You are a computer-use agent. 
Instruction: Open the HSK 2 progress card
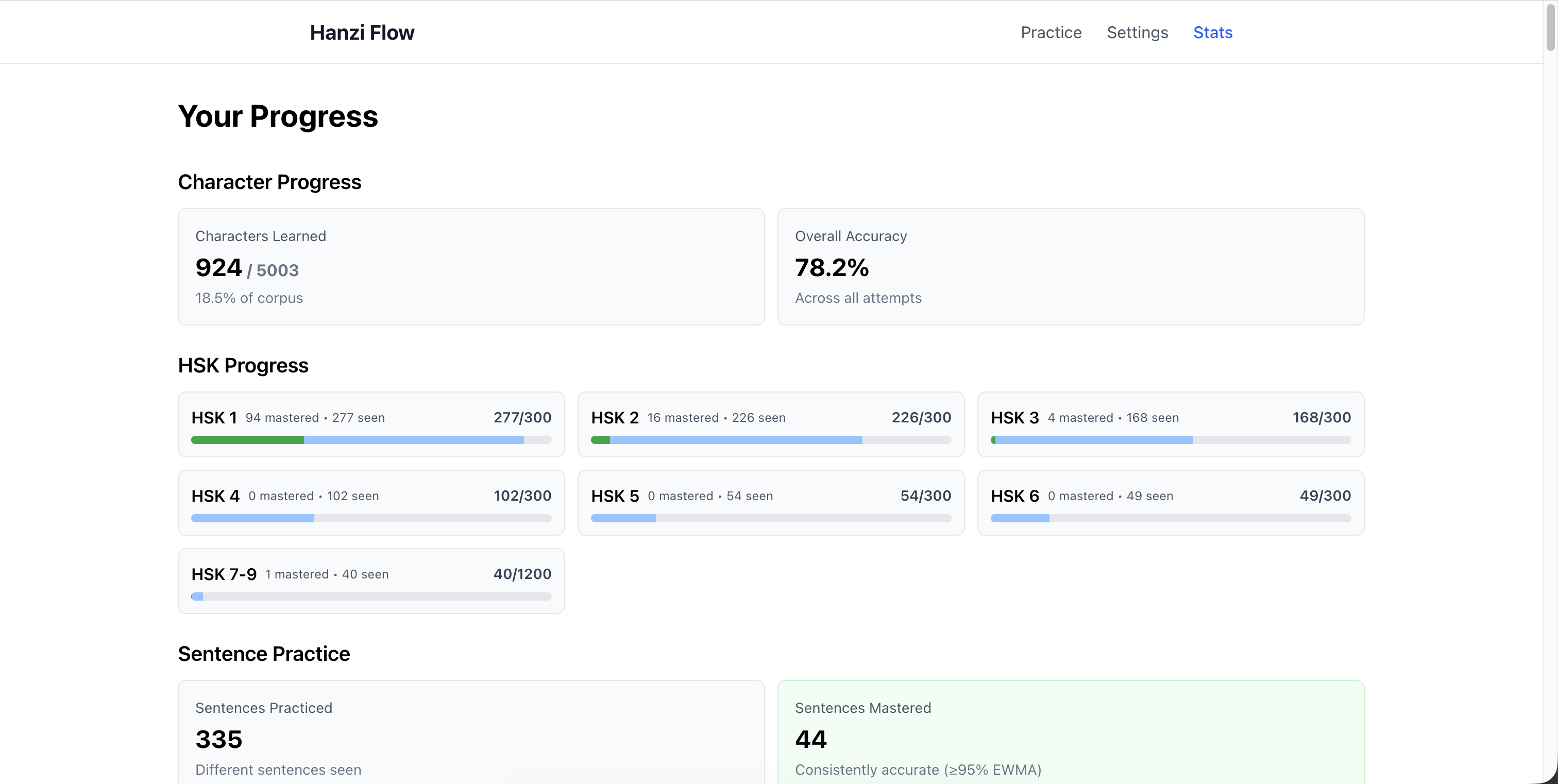[771, 424]
